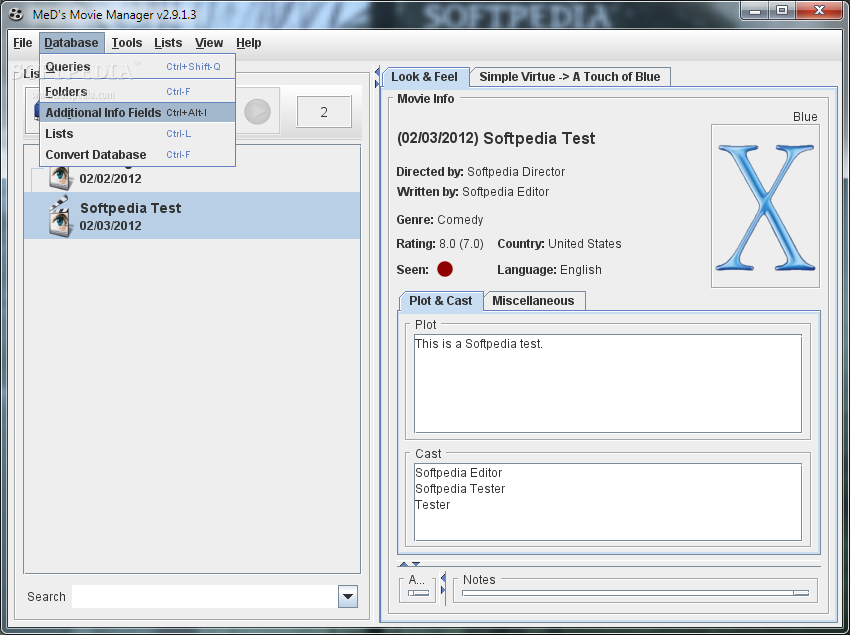Switch to the Look & Feel tab
850x635 pixels.
click(425, 77)
